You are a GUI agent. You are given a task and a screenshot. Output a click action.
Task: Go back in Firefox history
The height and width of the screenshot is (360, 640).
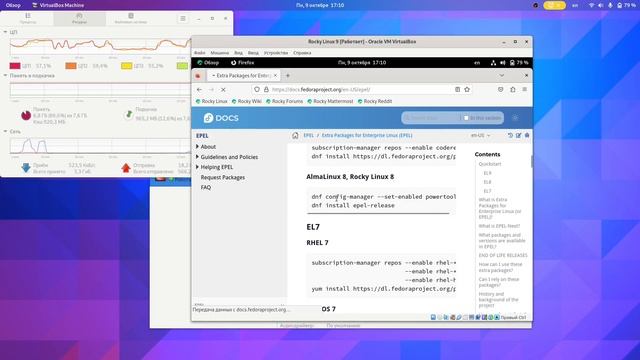199,89
